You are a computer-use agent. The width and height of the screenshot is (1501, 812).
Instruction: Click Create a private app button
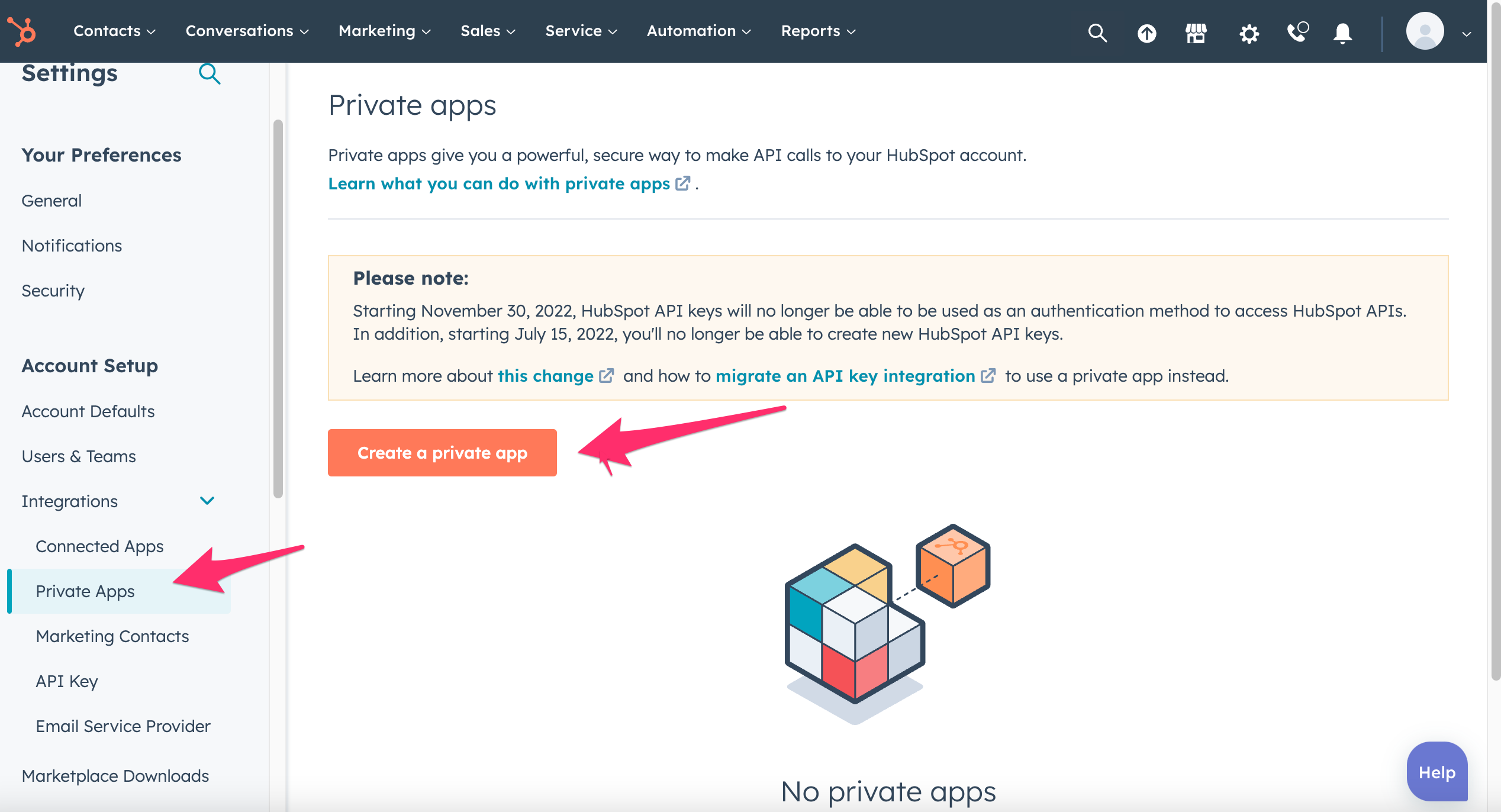tap(442, 453)
